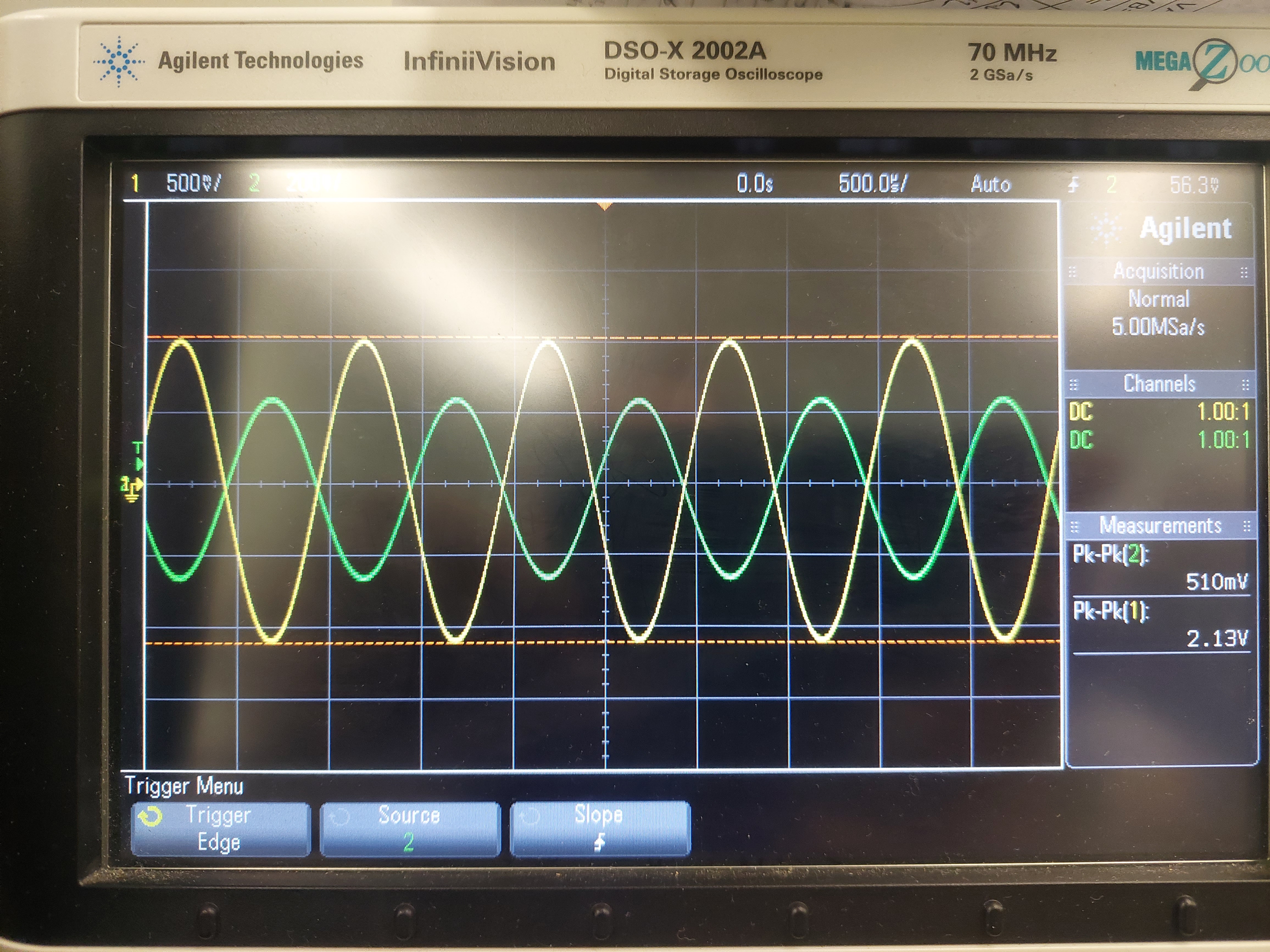Click the channel 2 indicator in status bar
The width and height of the screenshot is (1270, 952).
[254, 183]
